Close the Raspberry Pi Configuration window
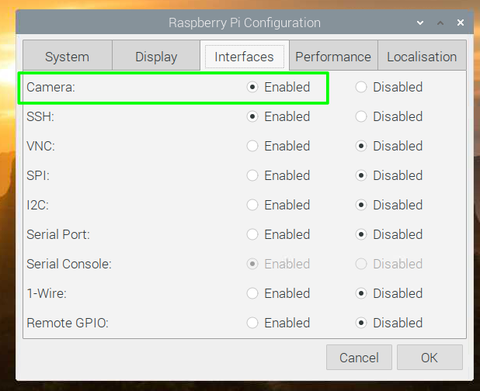This screenshot has height=391, width=480. 460,23
